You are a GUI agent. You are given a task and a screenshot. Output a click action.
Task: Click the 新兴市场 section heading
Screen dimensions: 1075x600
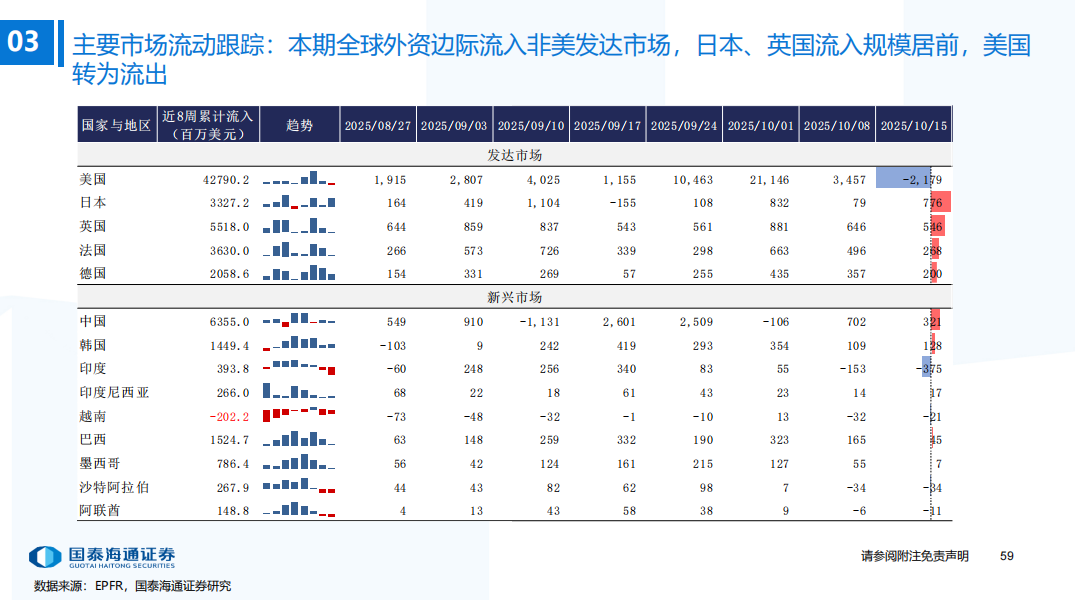[x=514, y=297]
